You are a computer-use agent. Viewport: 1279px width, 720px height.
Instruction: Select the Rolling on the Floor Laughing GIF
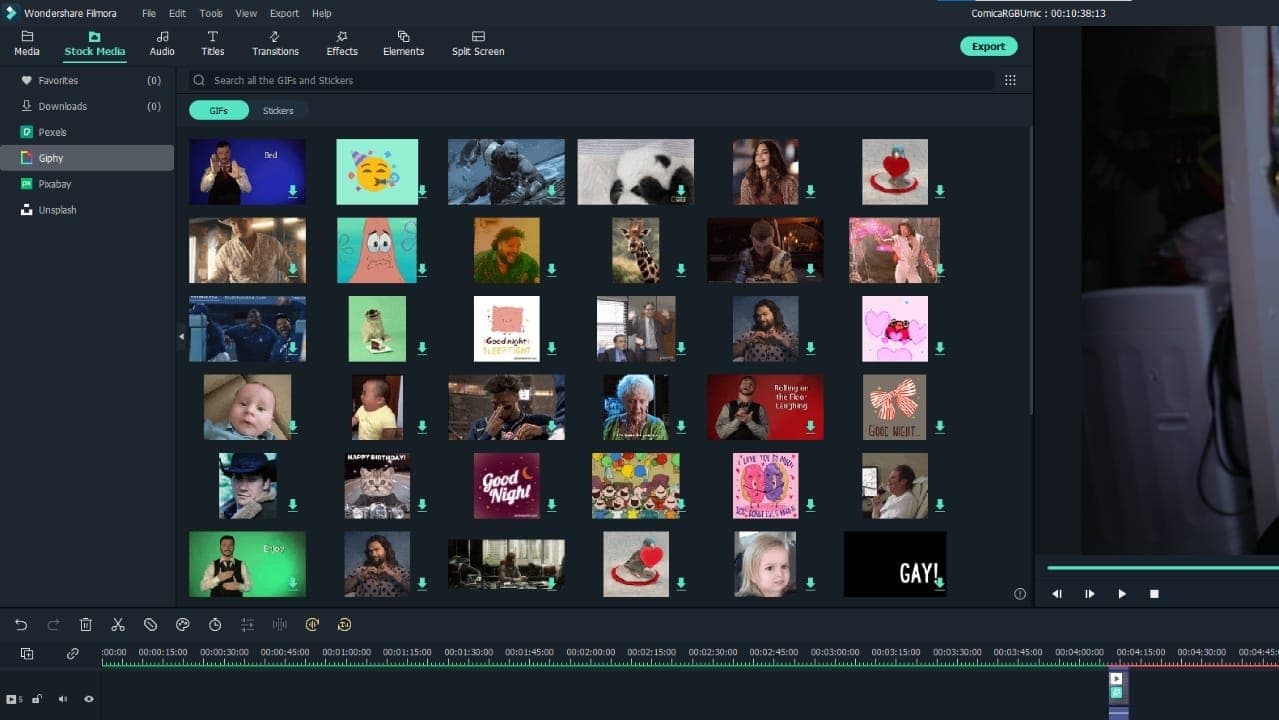(x=765, y=407)
